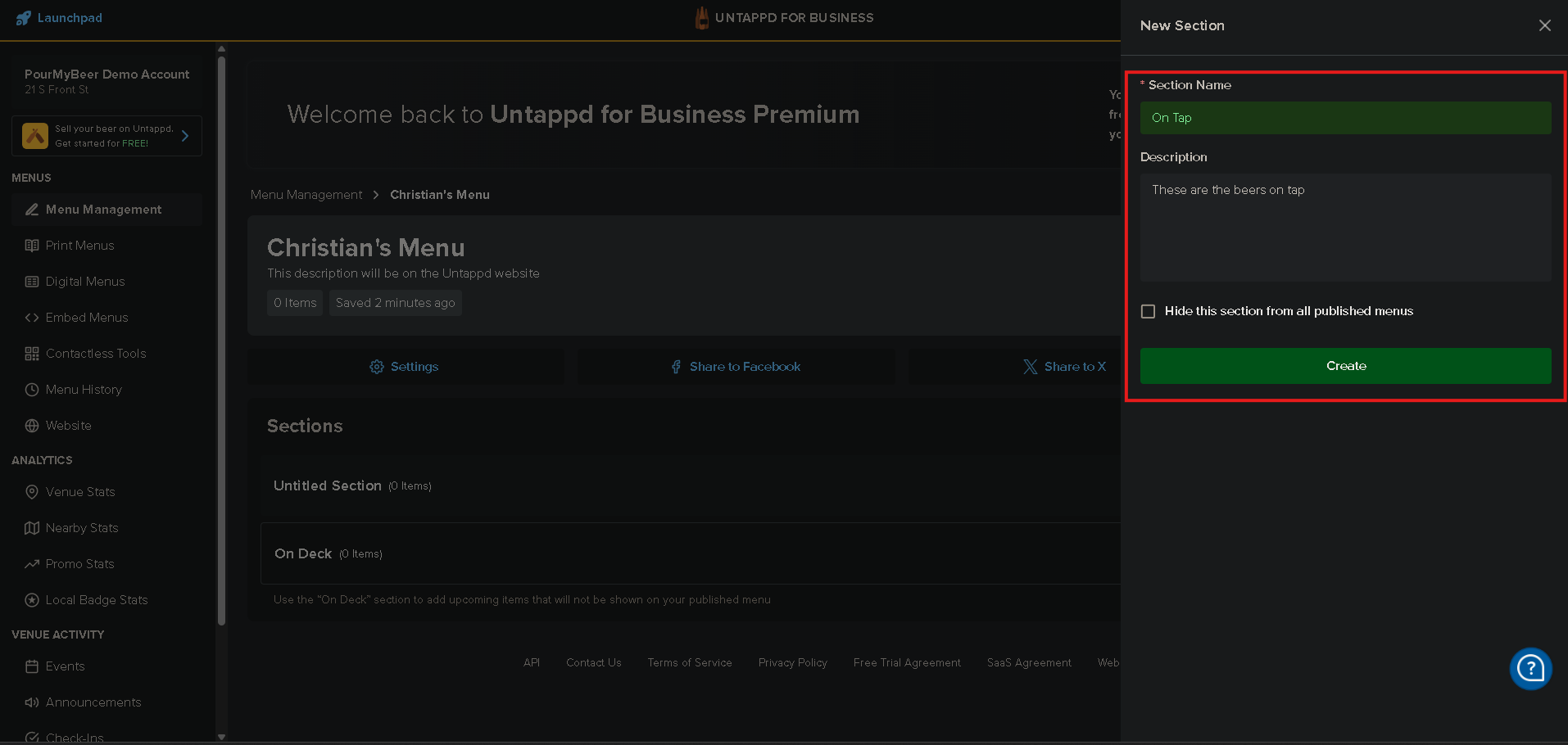This screenshot has height=745, width=1568.
Task: Open the help question mark bubble
Action: 1530,669
